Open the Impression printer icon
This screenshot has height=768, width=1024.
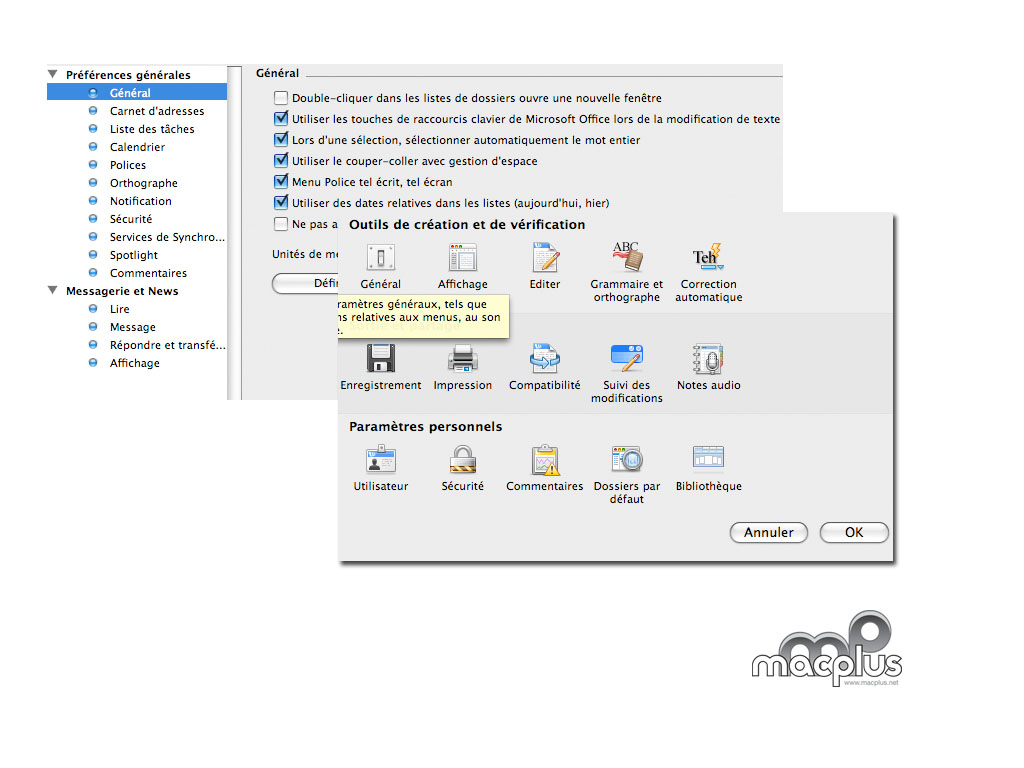pyautogui.click(x=463, y=359)
